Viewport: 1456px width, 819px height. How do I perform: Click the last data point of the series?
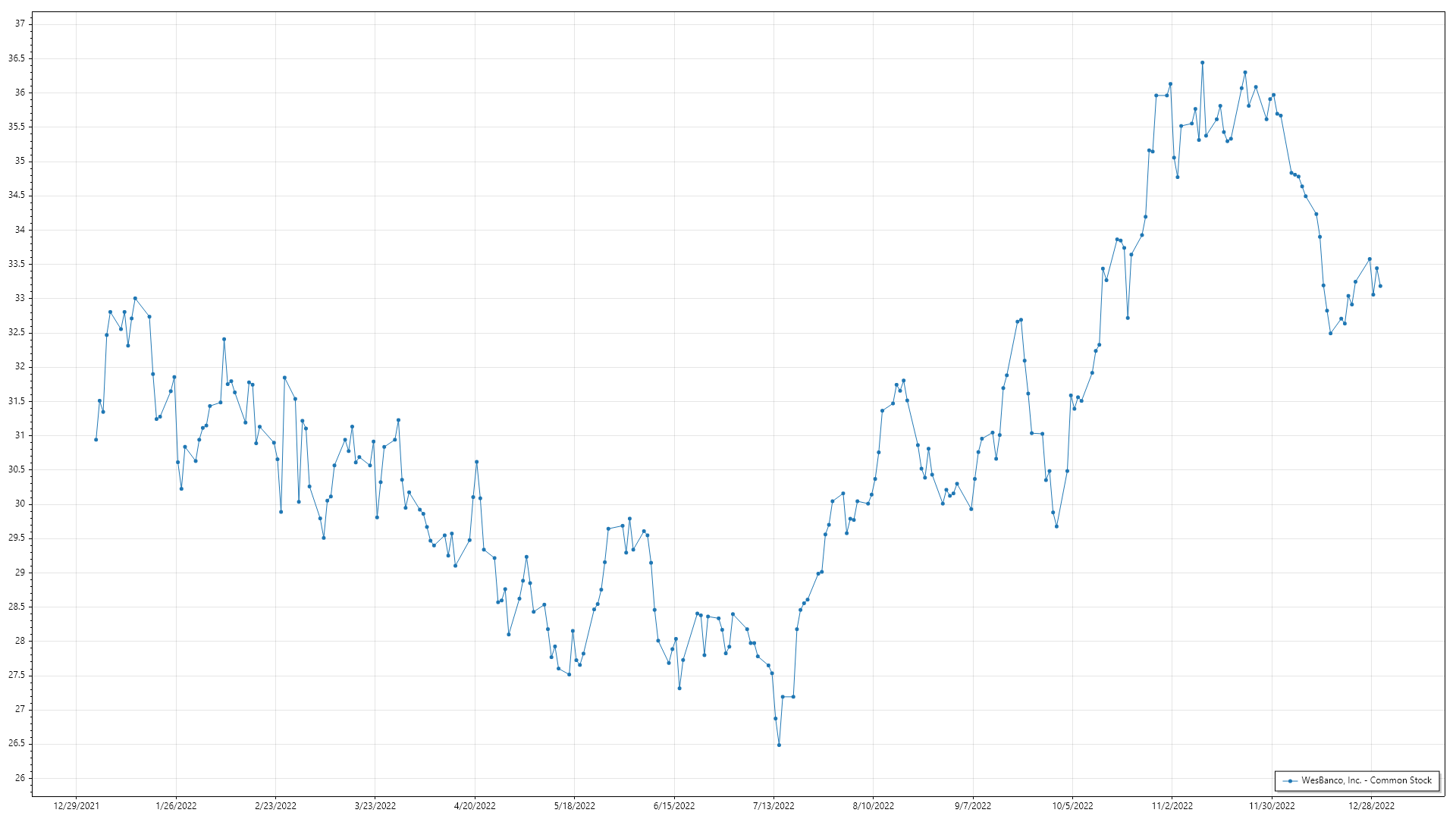click(1380, 286)
